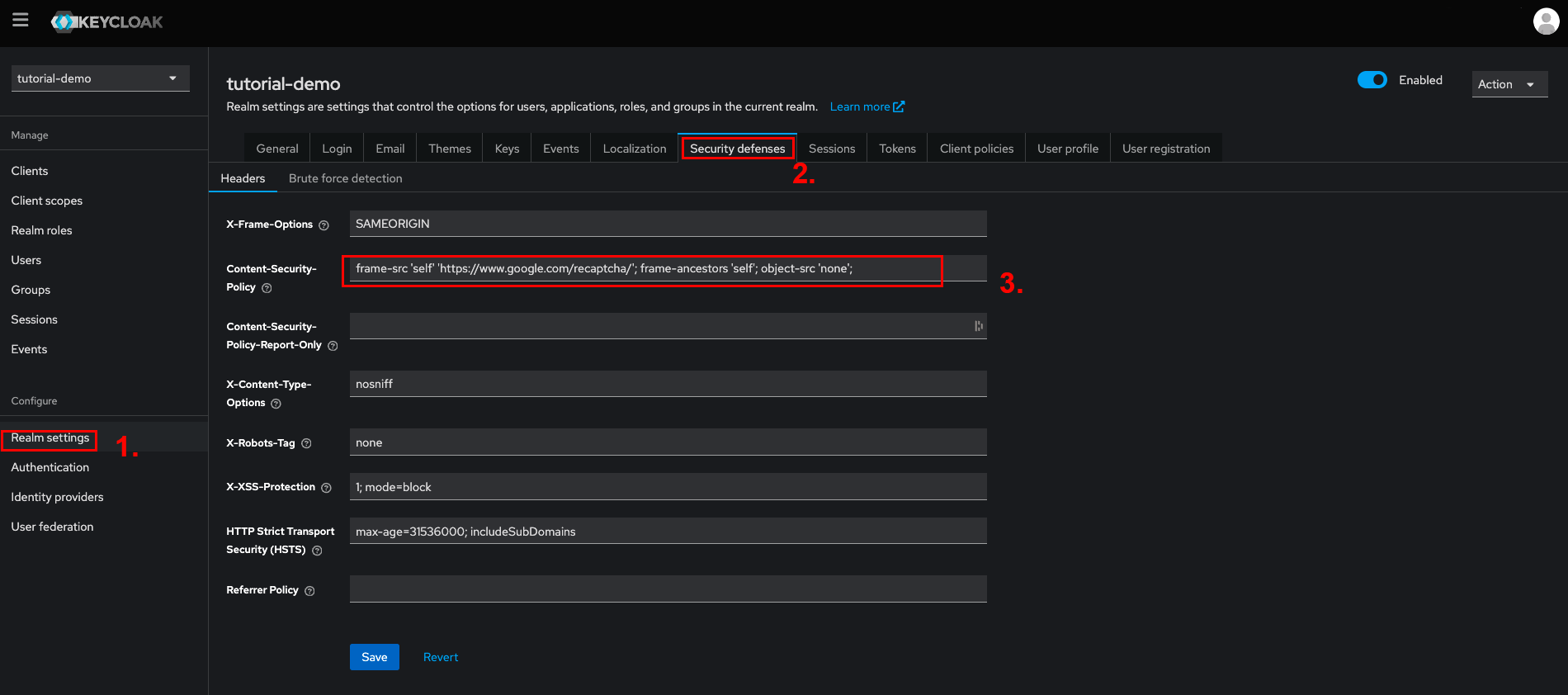Click the X-XSS-Protection input field

click(x=668, y=487)
